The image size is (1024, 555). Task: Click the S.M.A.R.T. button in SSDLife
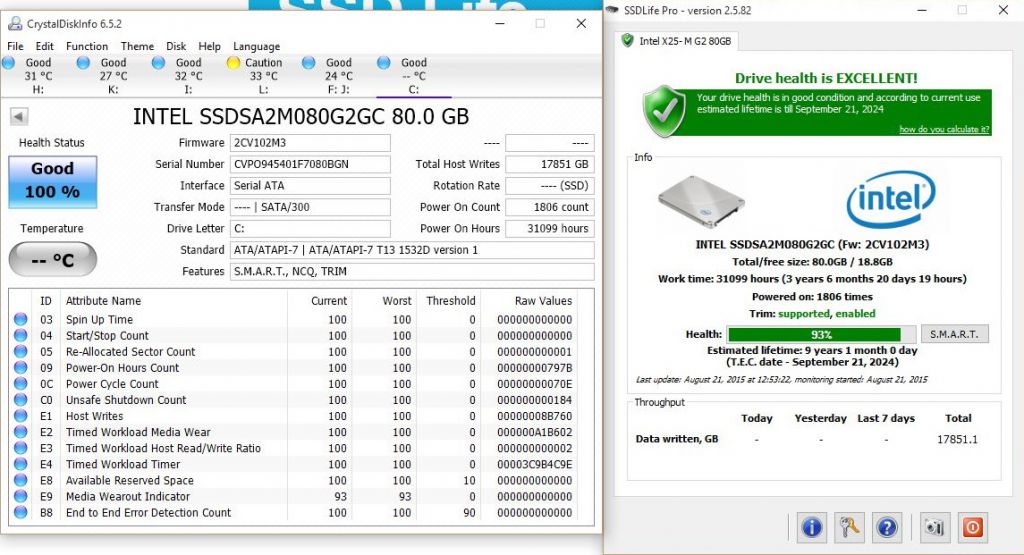pyautogui.click(x=954, y=334)
